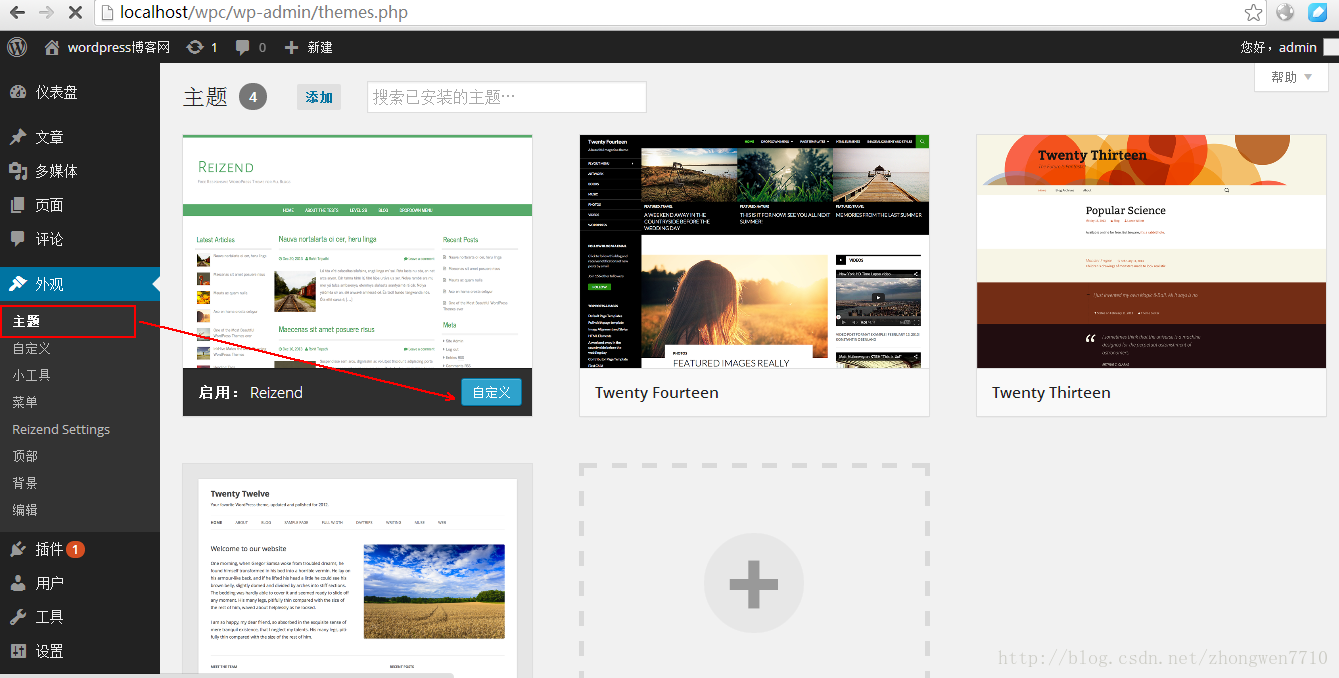
Task: Open the comments bubble icon in admin bar
Action: 242,47
